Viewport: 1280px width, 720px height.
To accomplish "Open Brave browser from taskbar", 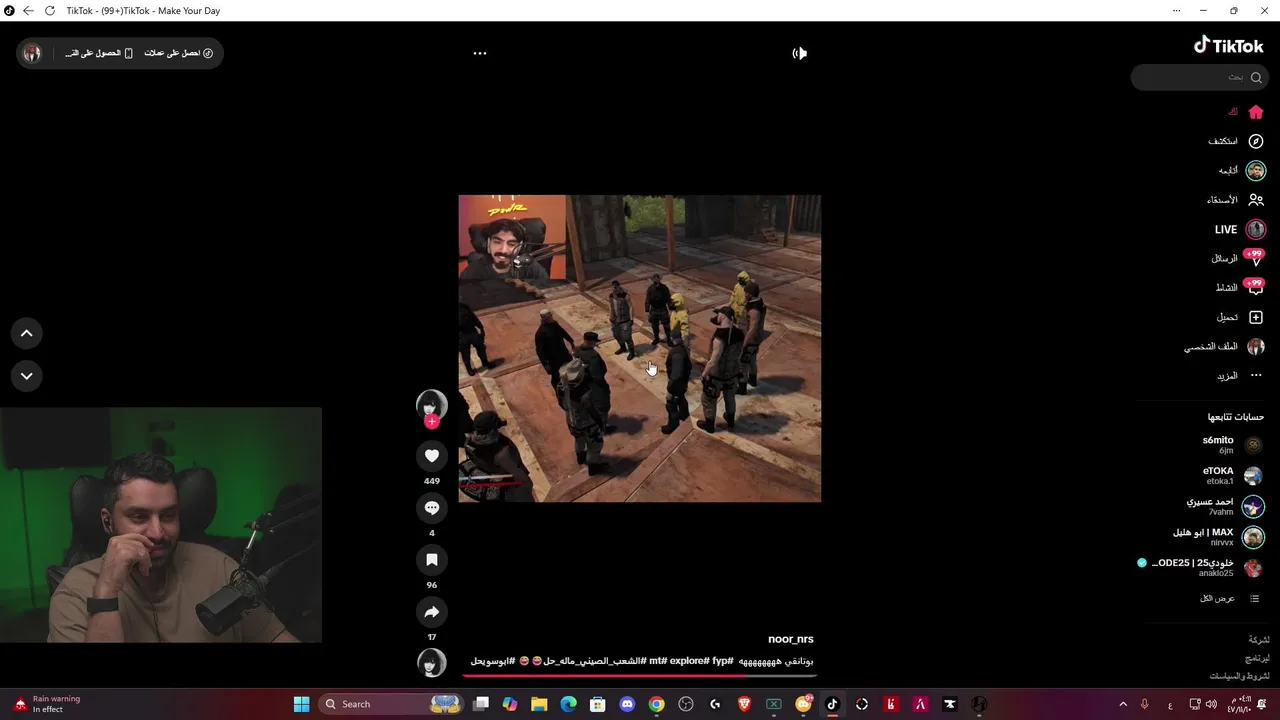I will (x=744, y=704).
